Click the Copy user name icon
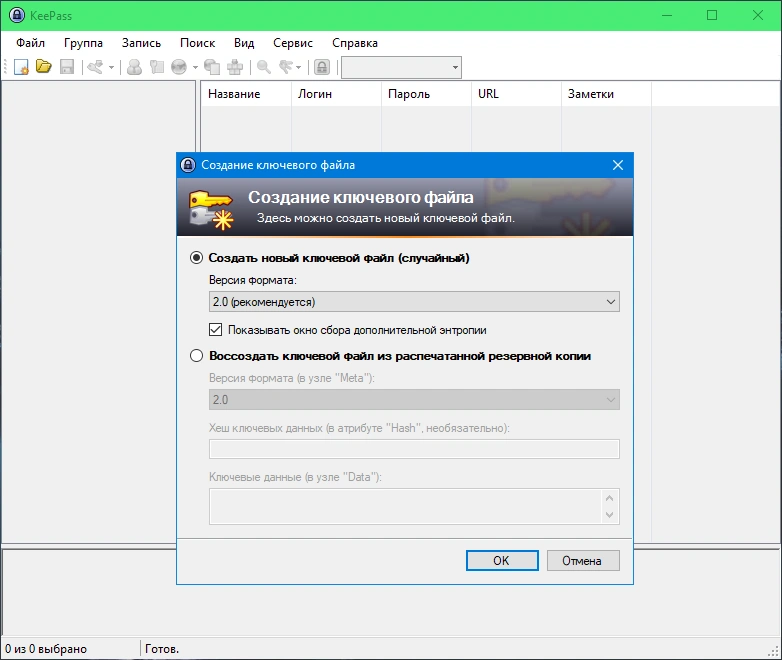This screenshot has width=782, height=660. (134, 67)
